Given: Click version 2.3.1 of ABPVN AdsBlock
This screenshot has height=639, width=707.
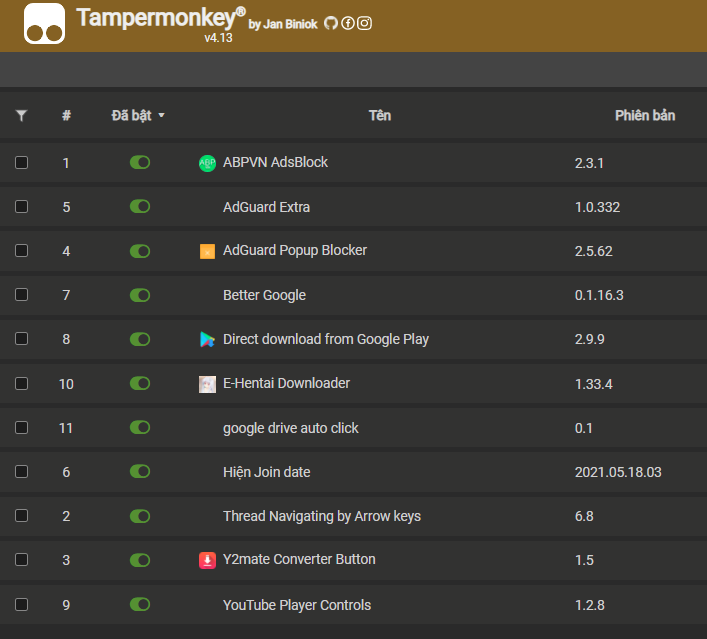Looking at the screenshot, I should pyautogui.click(x=589, y=163).
